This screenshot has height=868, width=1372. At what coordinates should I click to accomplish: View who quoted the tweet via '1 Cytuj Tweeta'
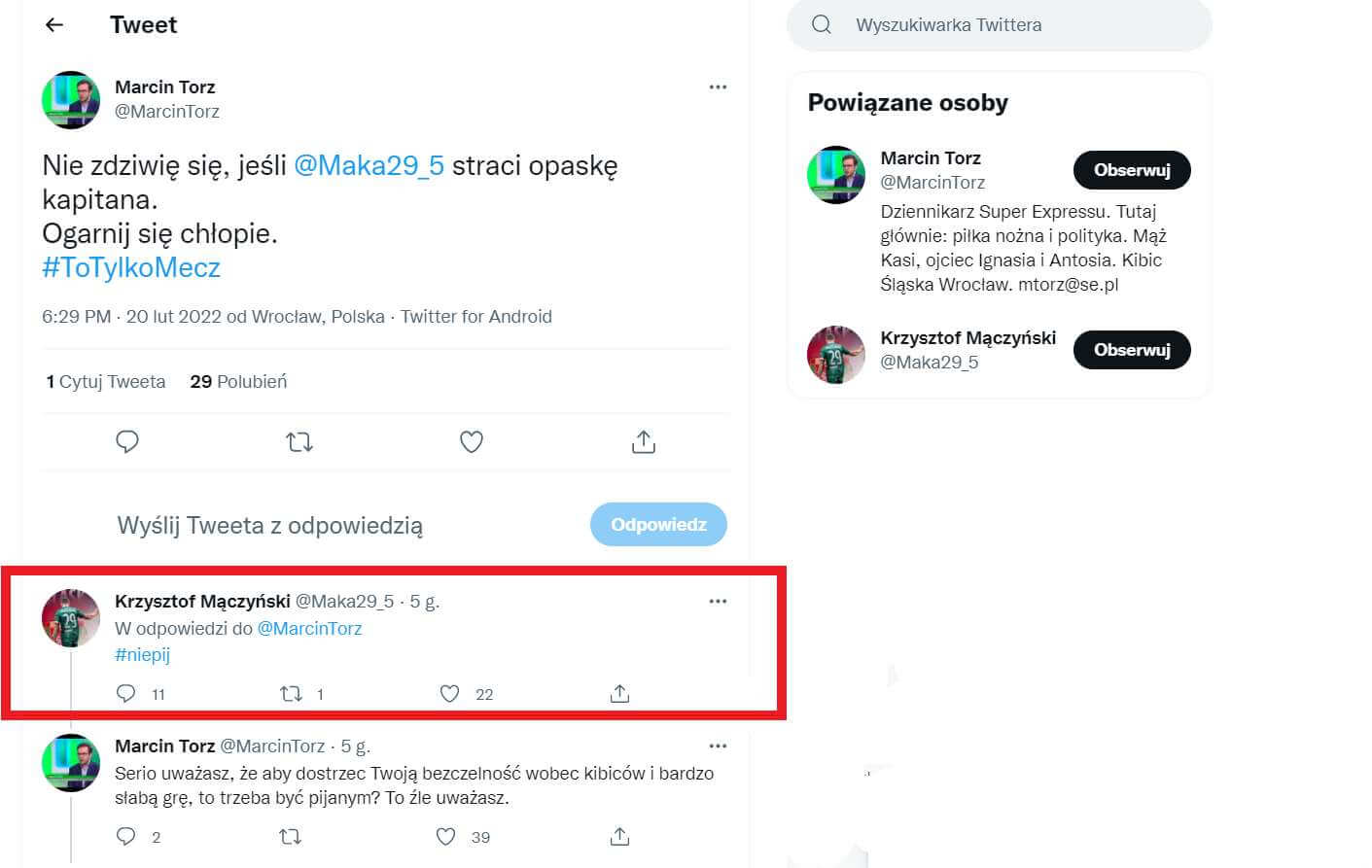pyautogui.click(x=106, y=381)
